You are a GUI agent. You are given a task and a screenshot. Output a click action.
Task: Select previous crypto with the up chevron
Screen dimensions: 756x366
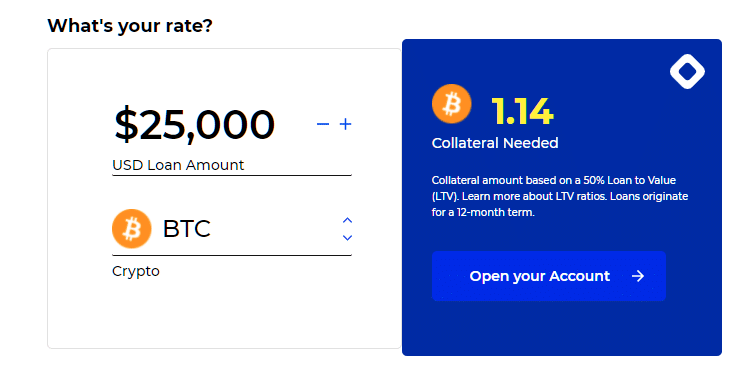pyautogui.click(x=347, y=220)
